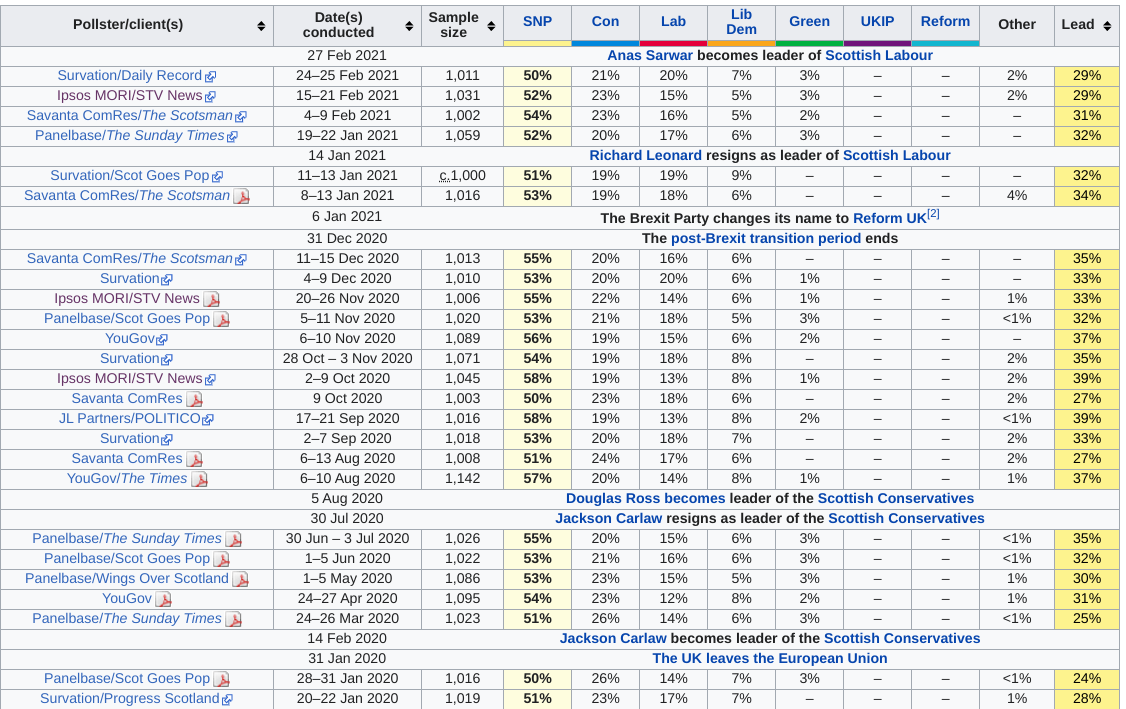Image resolution: width=1126 pixels, height=709 pixels.
Task: Follow the Richard Leonard link
Action: [646, 155]
